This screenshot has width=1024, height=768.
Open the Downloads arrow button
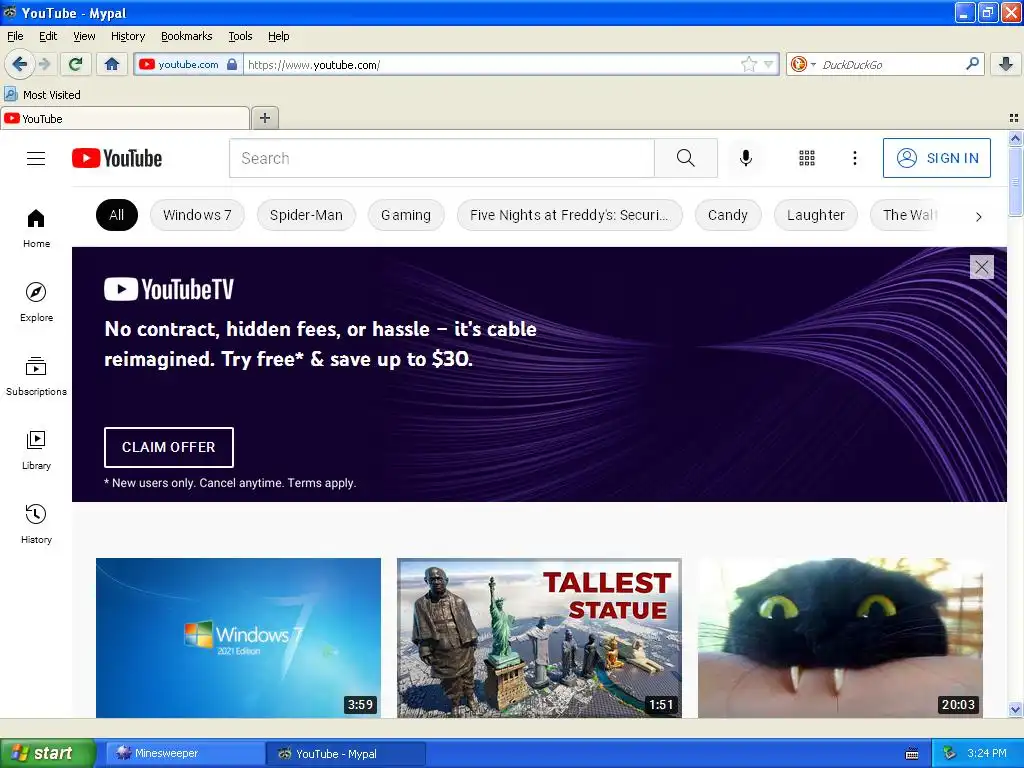tap(1006, 64)
